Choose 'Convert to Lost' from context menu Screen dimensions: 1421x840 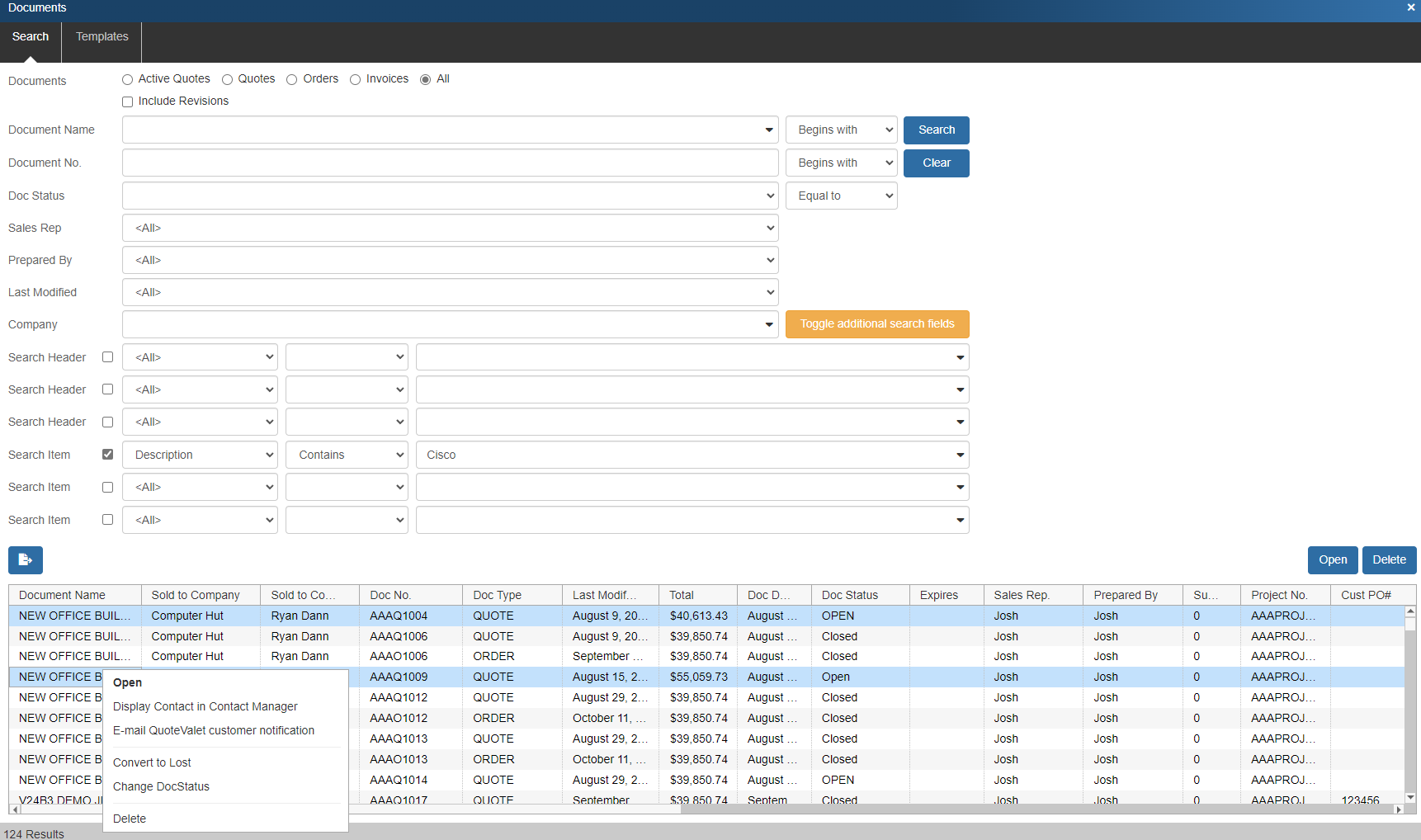(x=152, y=763)
